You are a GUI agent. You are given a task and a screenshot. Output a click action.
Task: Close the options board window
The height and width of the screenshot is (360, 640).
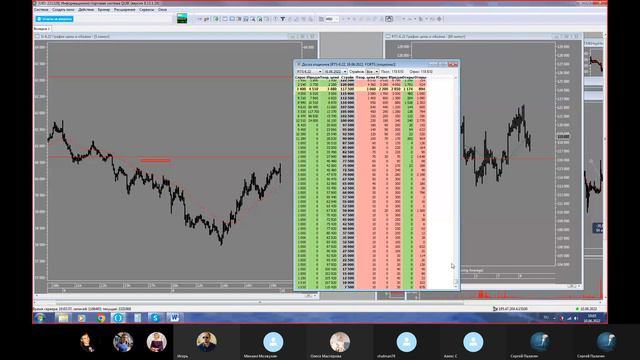[x=453, y=64]
